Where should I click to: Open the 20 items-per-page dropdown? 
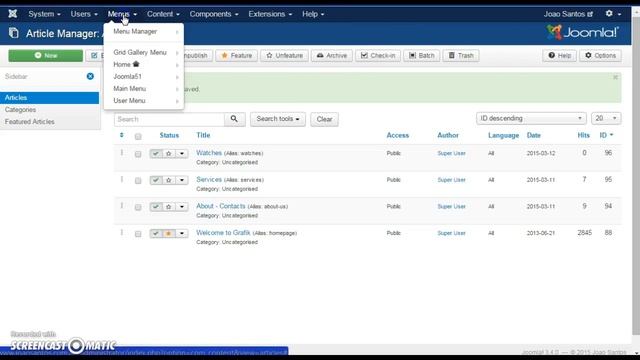[606, 118]
